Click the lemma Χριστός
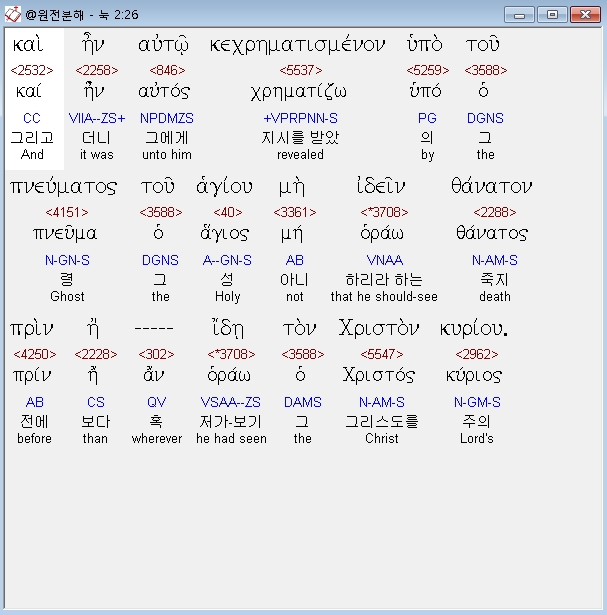 pyautogui.click(x=379, y=375)
